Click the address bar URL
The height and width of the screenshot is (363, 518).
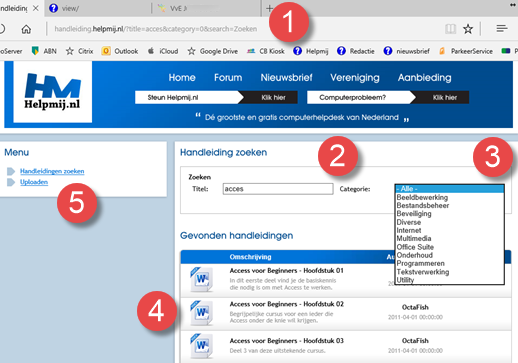pyautogui.click(x=155, y=29)
